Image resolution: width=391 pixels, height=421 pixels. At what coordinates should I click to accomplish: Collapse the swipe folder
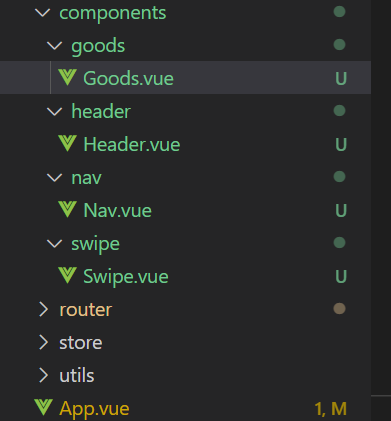[x=55, y=244]
